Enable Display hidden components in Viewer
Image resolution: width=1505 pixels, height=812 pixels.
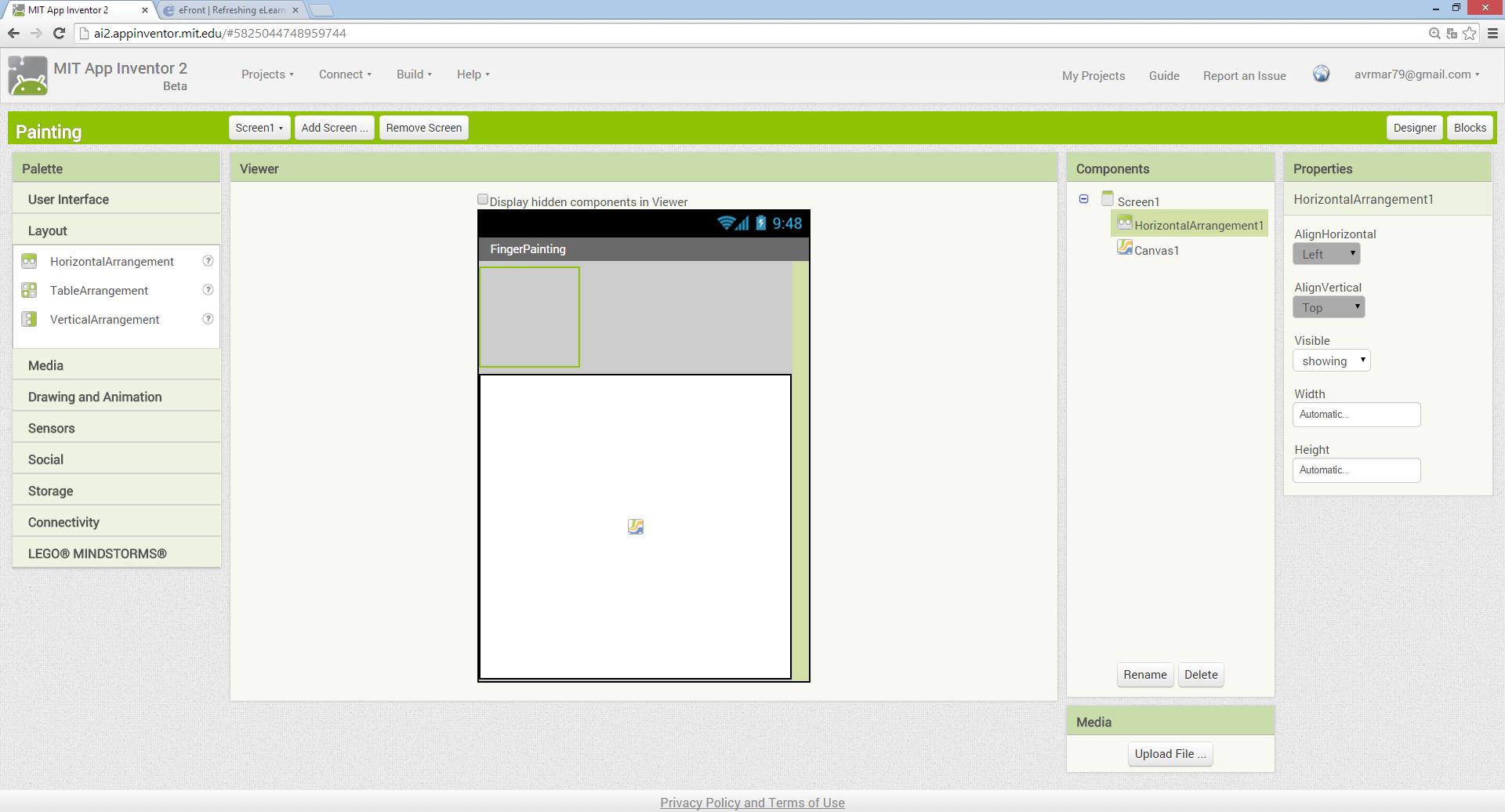[483, 200]
